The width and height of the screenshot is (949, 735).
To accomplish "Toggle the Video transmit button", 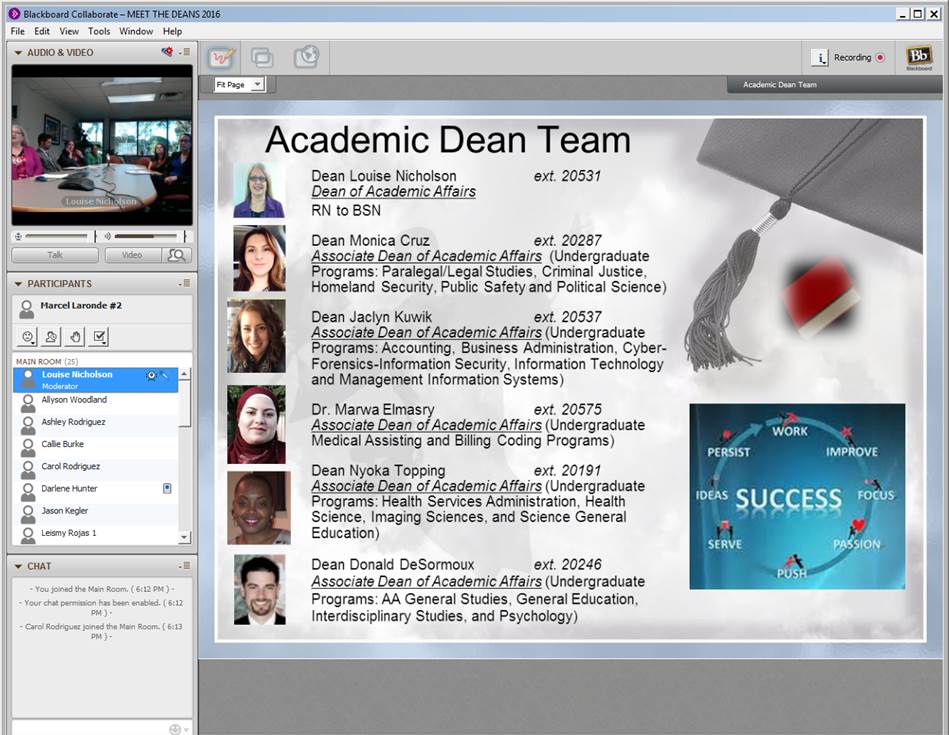I will coord(133,255).
